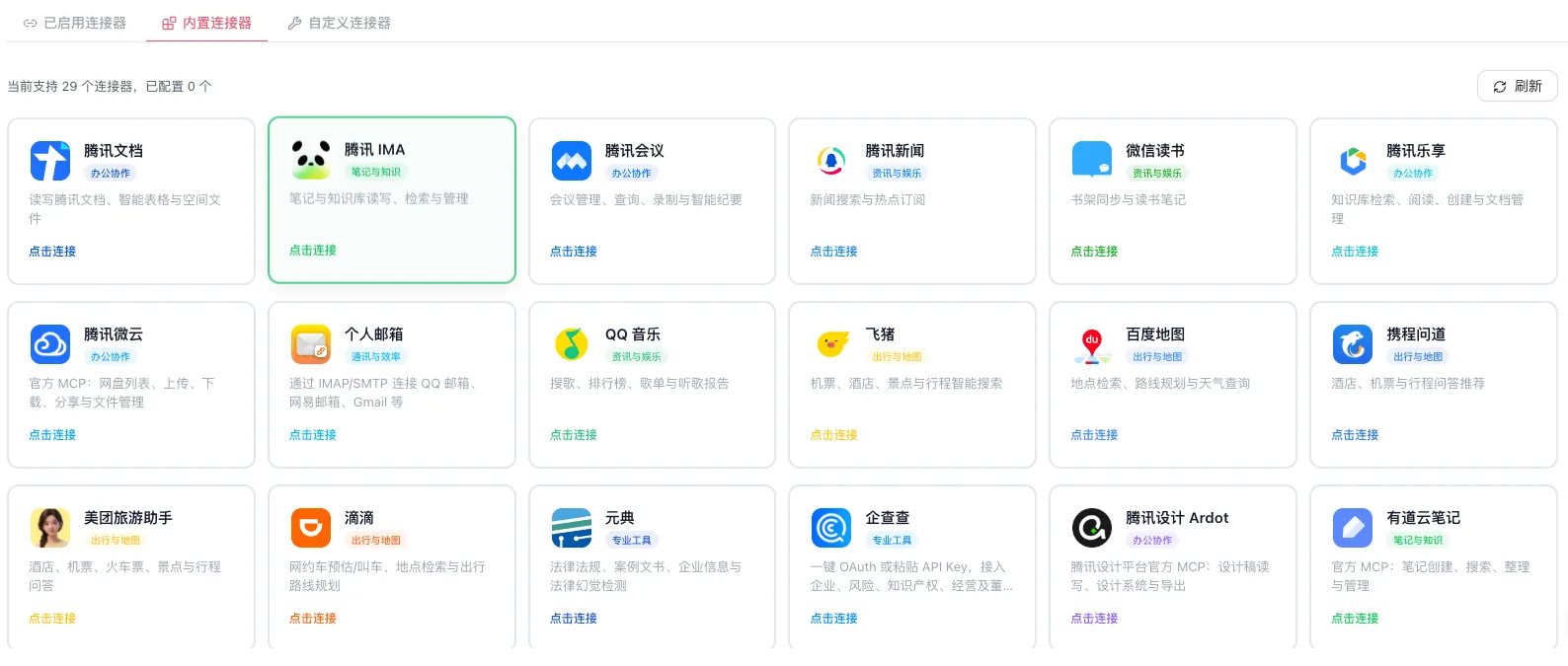This screenshot has height=666, width=1568.
Task: Click 点击连接 under 腾讯 IMA
Action: [x=313, y=251]
